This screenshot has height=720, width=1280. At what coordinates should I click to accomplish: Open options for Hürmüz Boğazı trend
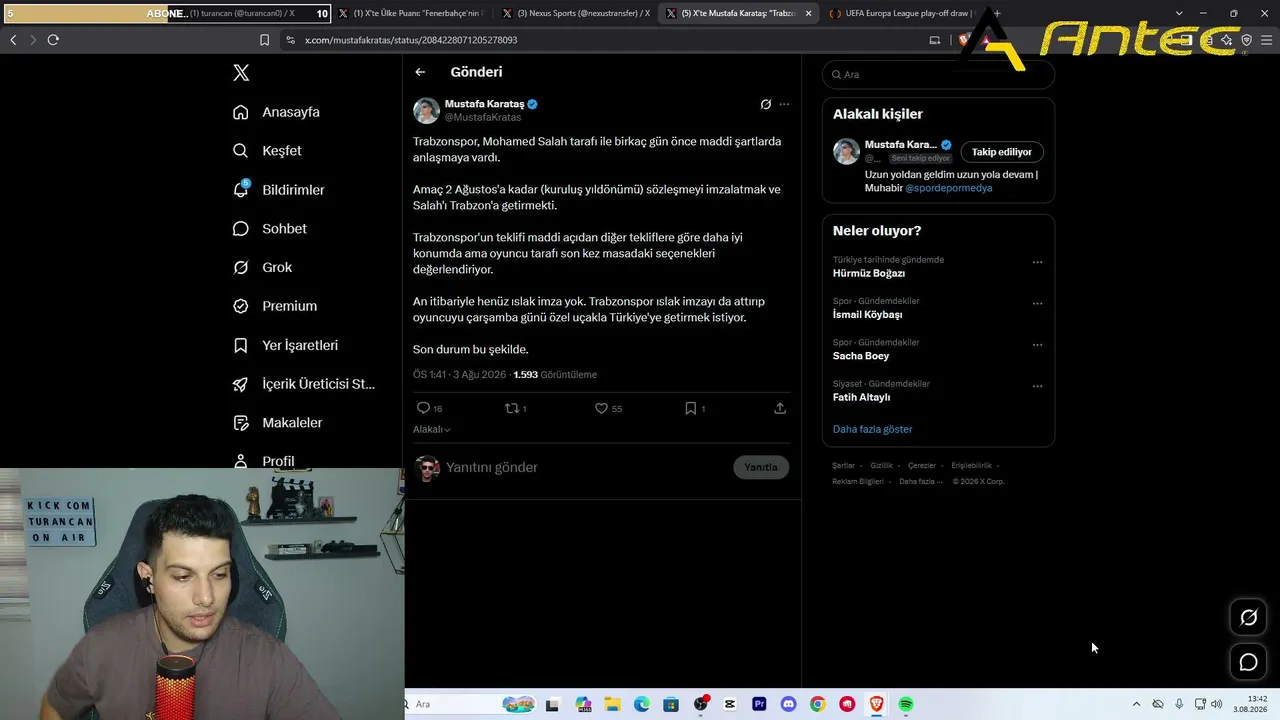tap(1037, 262)
